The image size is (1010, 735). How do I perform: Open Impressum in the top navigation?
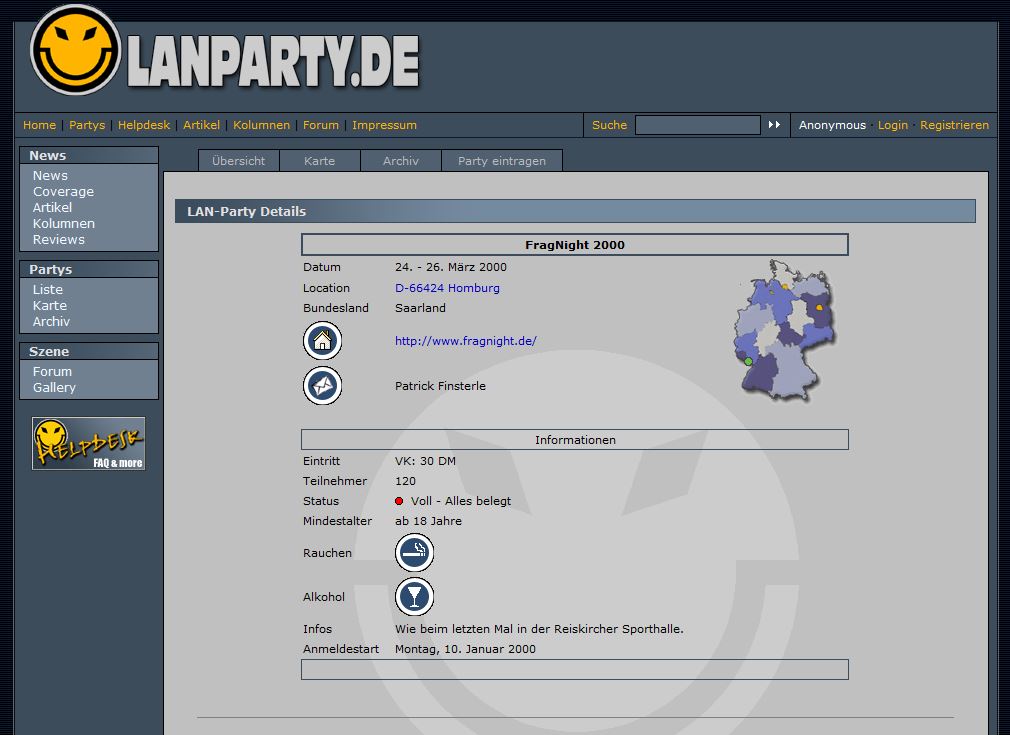(385, 125)
